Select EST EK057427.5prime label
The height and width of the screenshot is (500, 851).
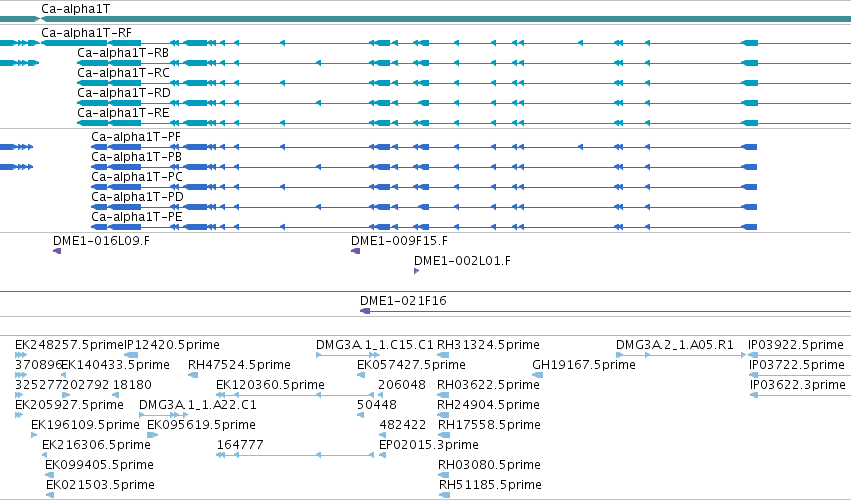click(411, 365)
